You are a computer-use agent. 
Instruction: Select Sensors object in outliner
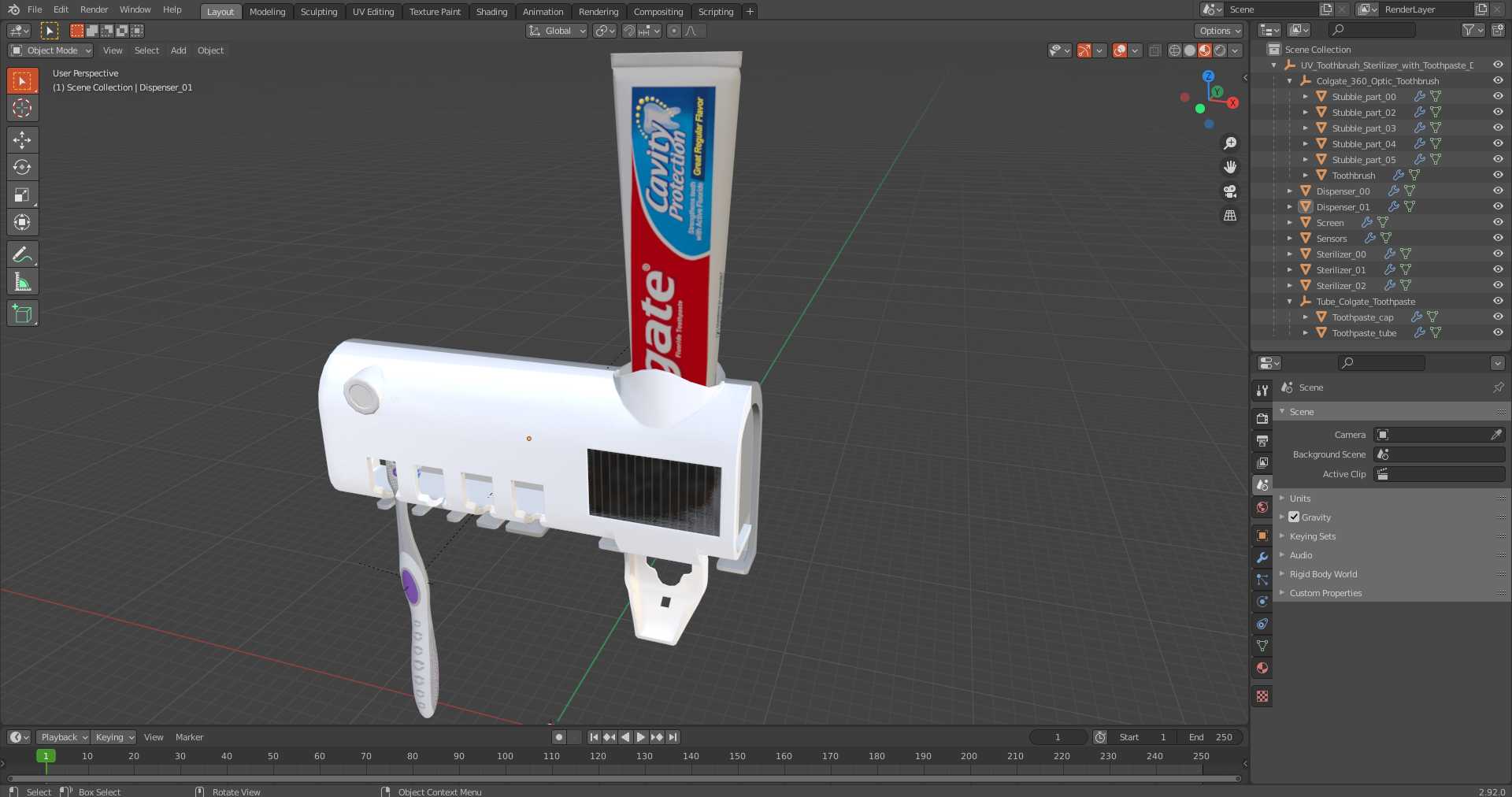tap(1332, 239)
